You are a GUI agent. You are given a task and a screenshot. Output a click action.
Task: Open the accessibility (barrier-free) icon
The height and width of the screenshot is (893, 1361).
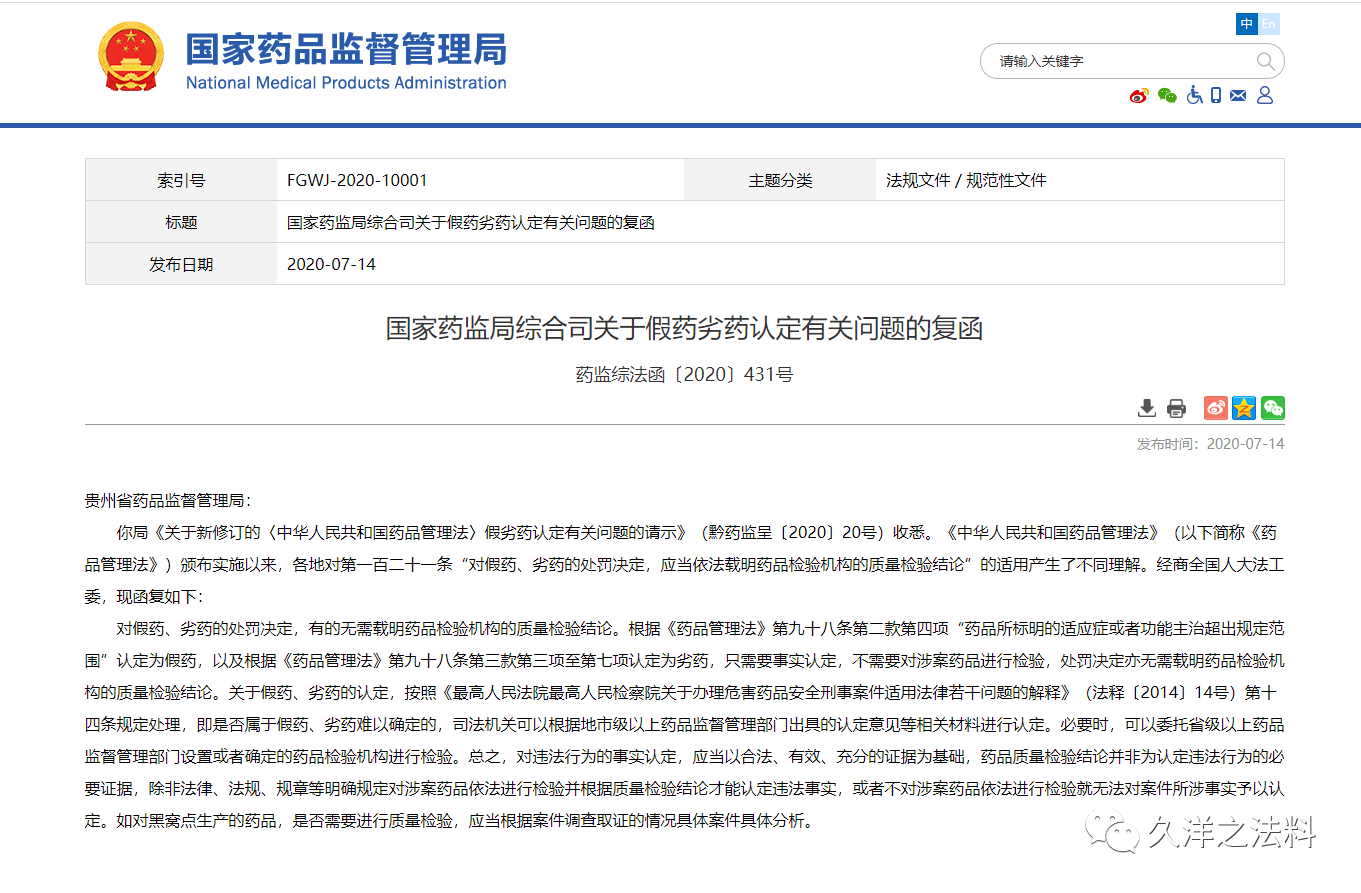1193,95
